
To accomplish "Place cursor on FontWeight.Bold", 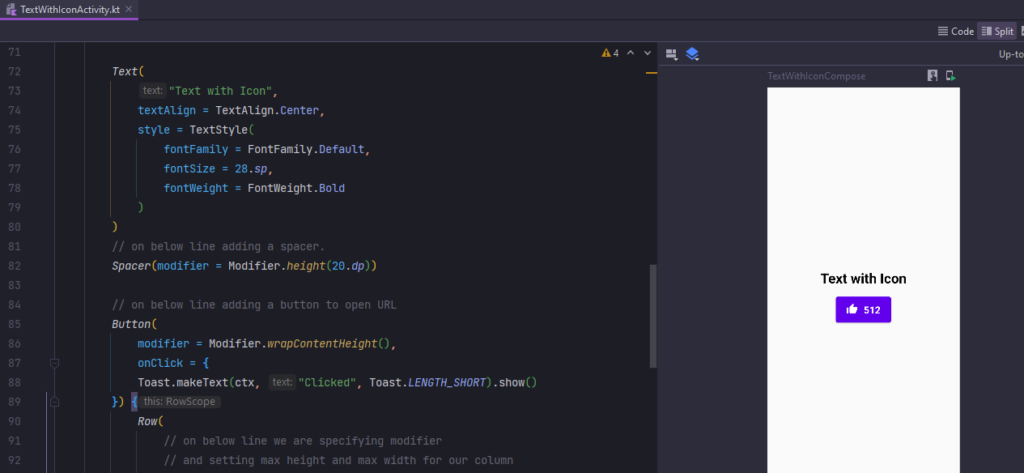I will point(296,188).
